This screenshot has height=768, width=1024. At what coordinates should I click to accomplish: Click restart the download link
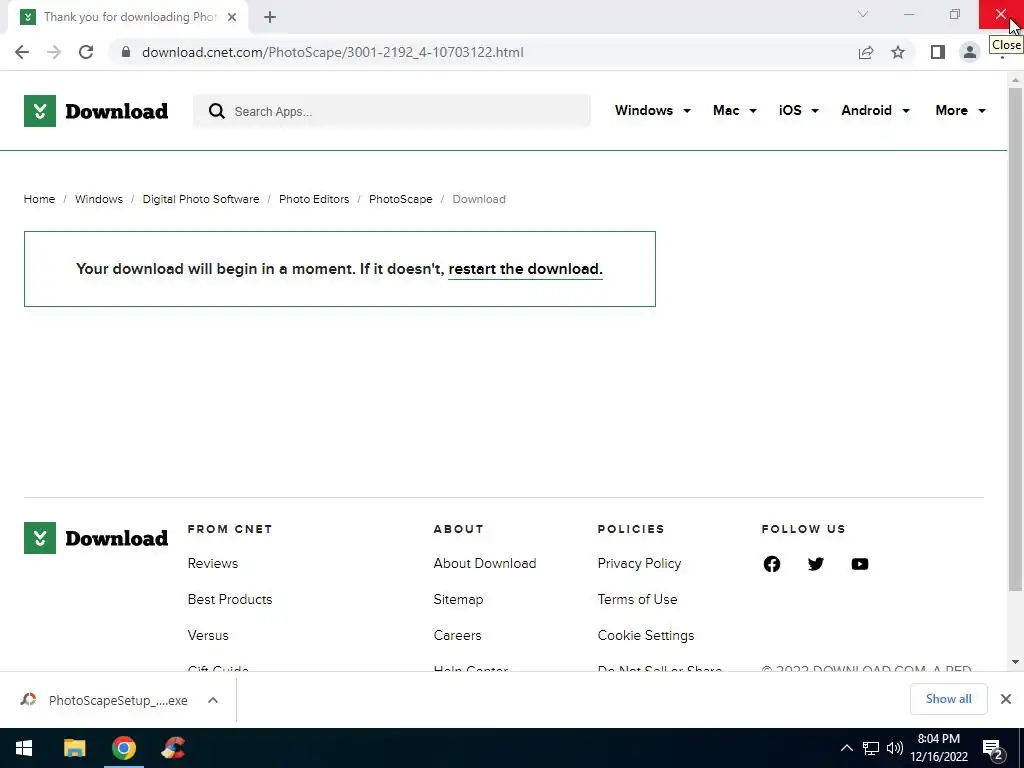(525, 269)
